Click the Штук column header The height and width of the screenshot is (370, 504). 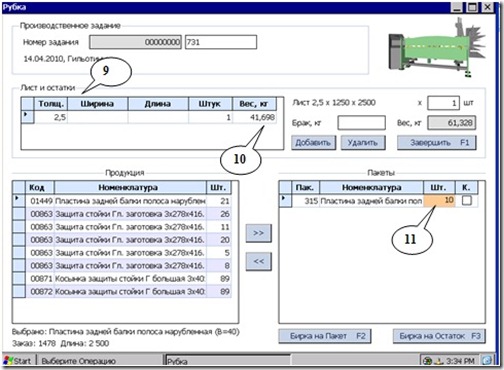[x=210, y=104]
